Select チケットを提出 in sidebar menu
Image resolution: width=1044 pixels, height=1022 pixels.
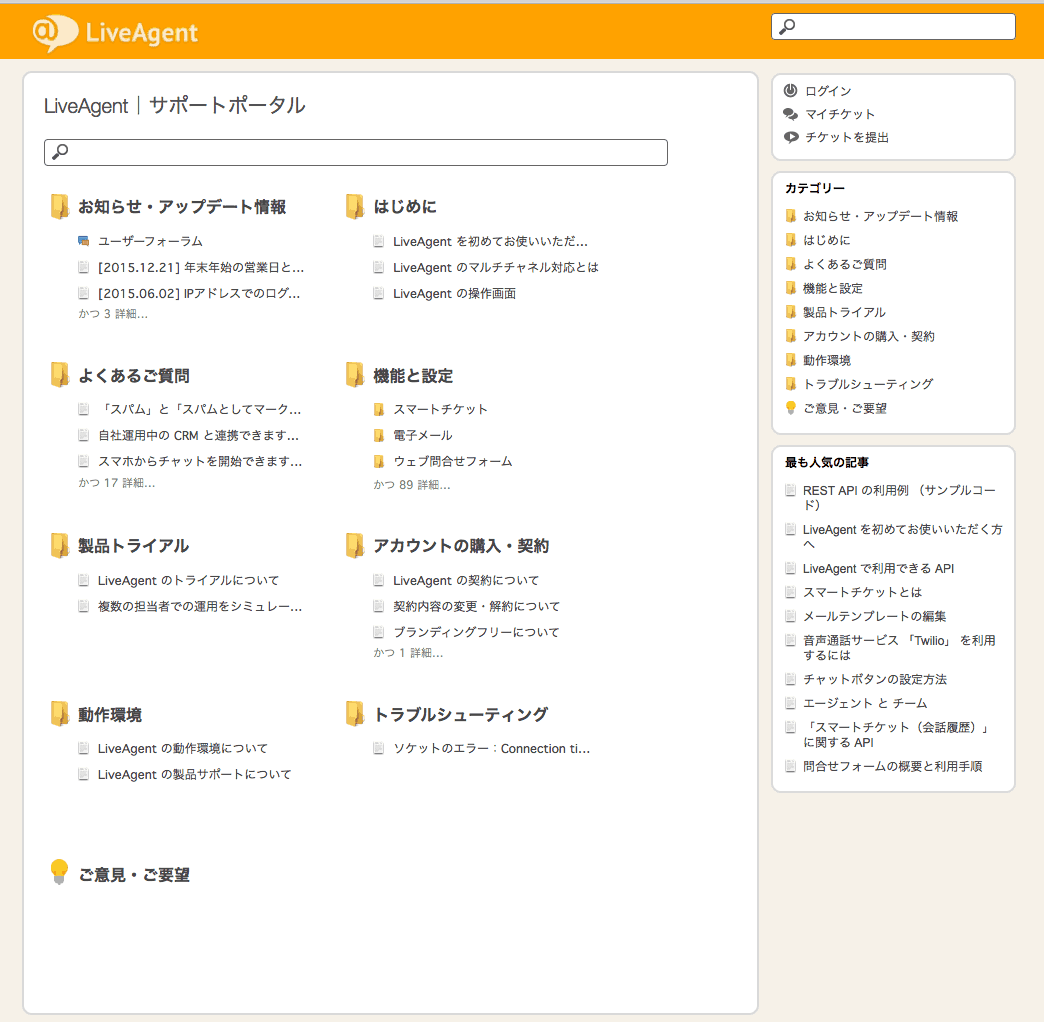tap(846, 137)
